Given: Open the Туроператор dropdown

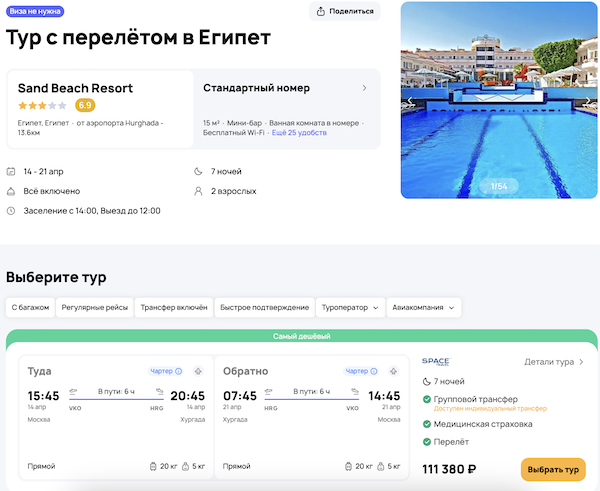Looking at the screenshot, I should click(350, 308).
